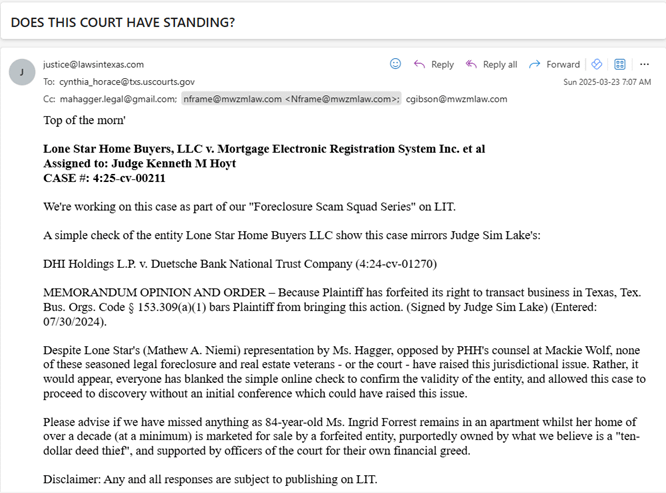Choose Reply all for this message
The height and width of the screenshot is (493, 666).
[491, 64]
